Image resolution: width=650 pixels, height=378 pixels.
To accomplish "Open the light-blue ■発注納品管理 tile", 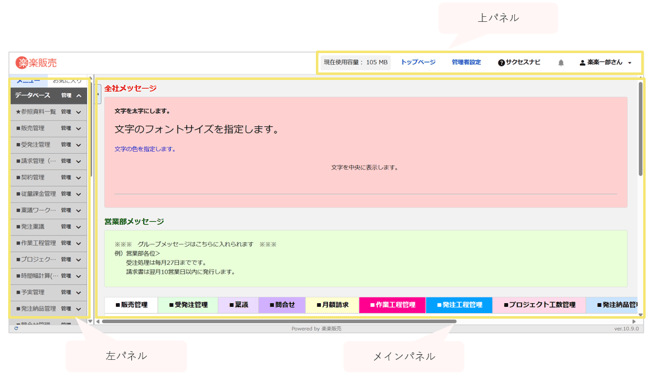I will click(612, 305).
